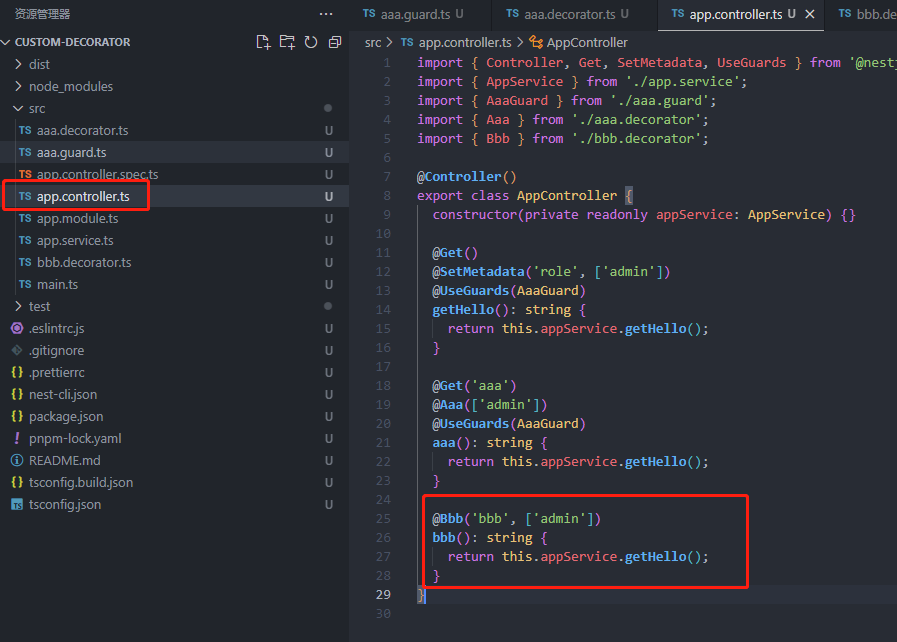Click the git icon beside .gitignore

(x=17, y=350)
